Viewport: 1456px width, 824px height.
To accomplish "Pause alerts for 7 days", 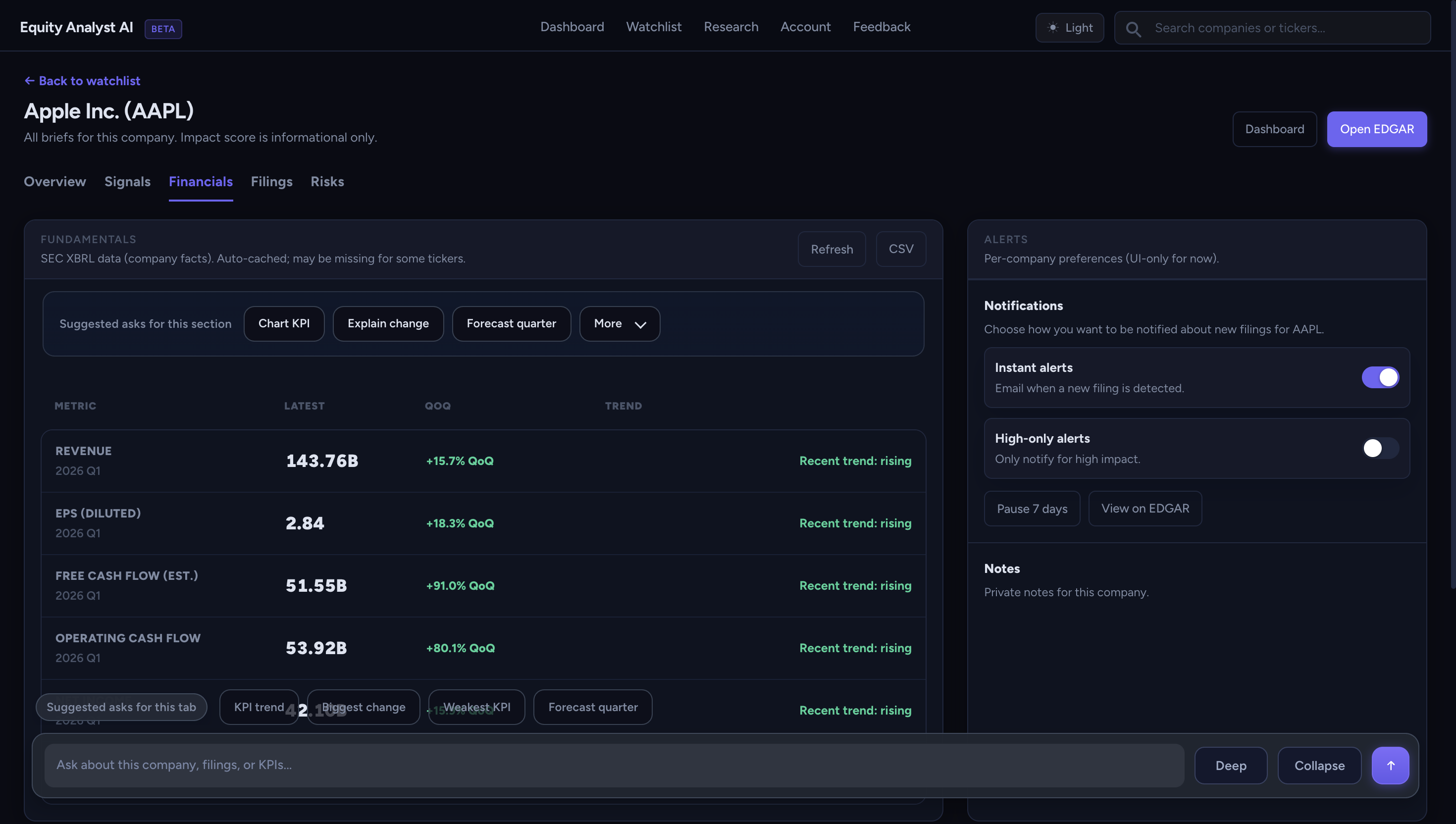I will click(x=1031, y=508).
